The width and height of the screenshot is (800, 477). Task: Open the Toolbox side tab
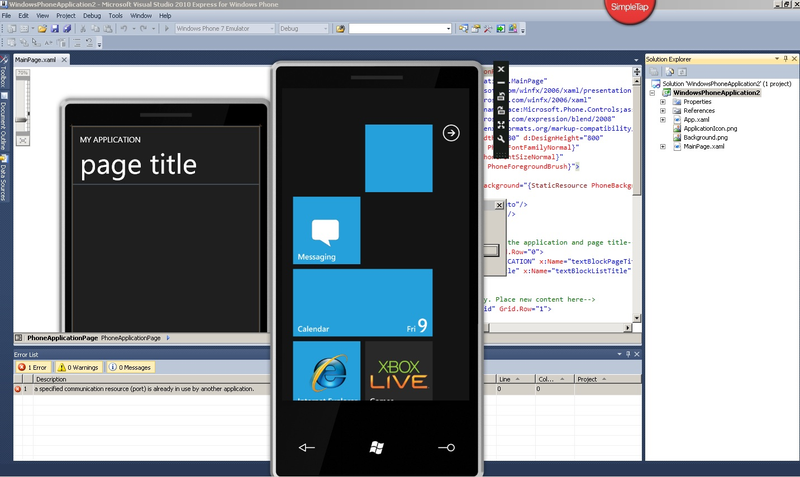point(4,72)
